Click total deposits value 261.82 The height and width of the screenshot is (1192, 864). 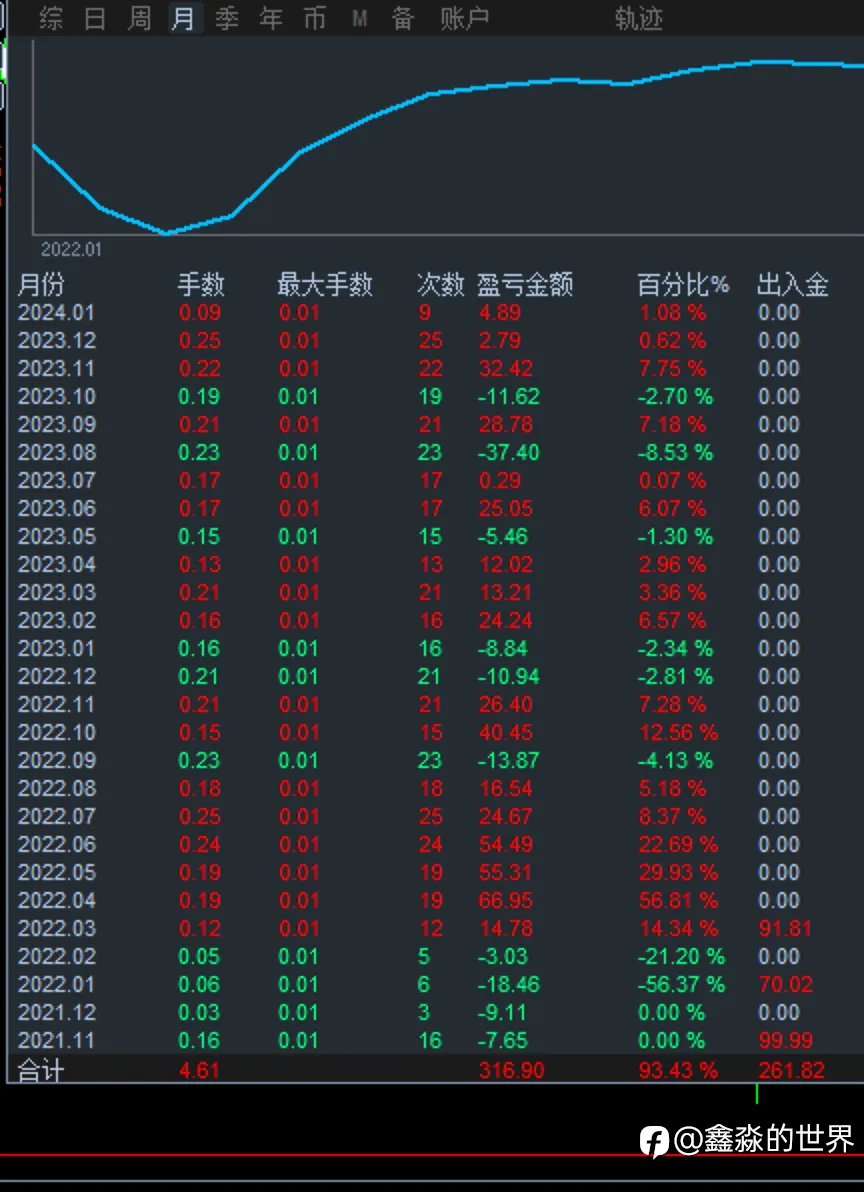pos(792,1070)
